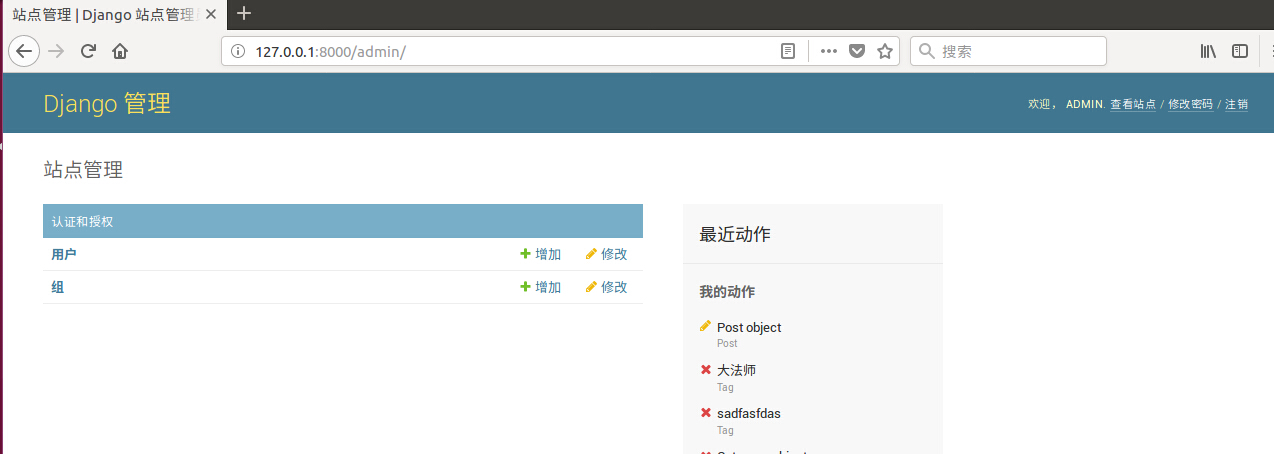1274x454 pixels.
Task: Save page to Pocket icon
Action: coord(857,51)
